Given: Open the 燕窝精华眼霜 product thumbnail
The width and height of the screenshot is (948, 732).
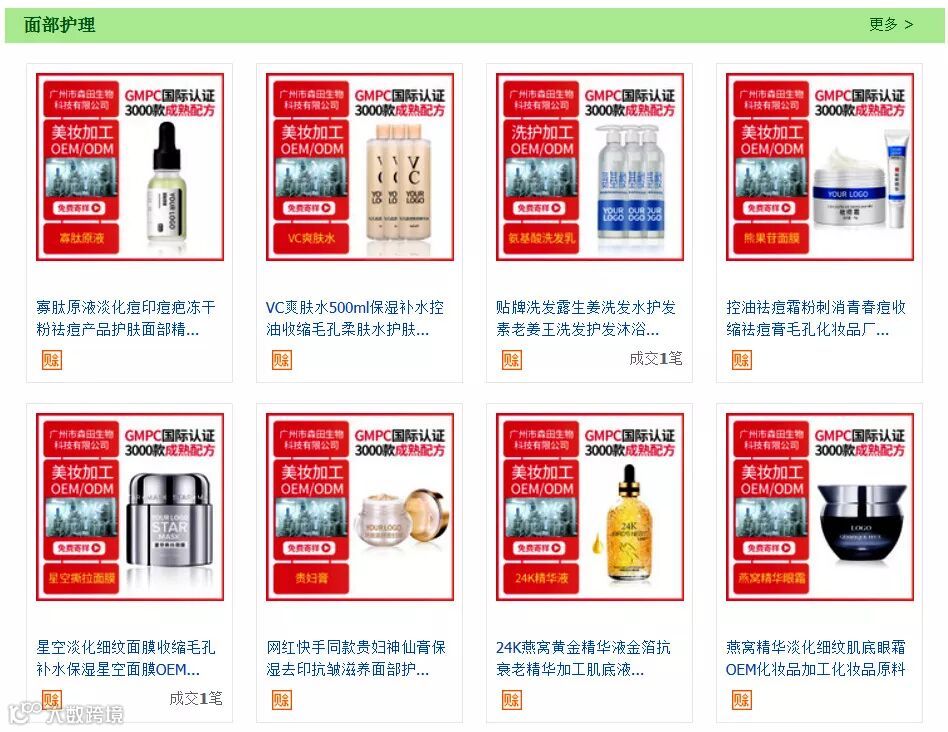Looking at the screenshot, I should coord(820,507).
